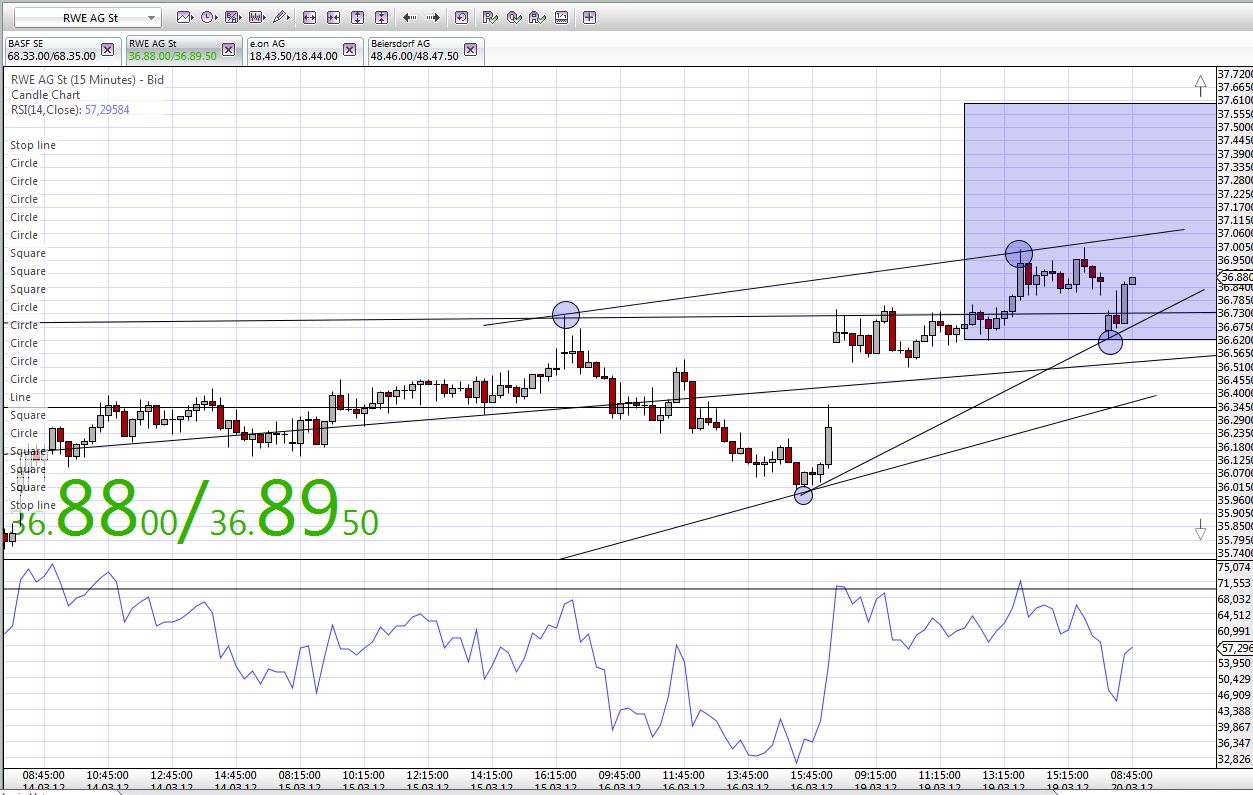Click the 16:15:00 time axis label
Screen dimensions: 1253x795
tap(555, 775)
